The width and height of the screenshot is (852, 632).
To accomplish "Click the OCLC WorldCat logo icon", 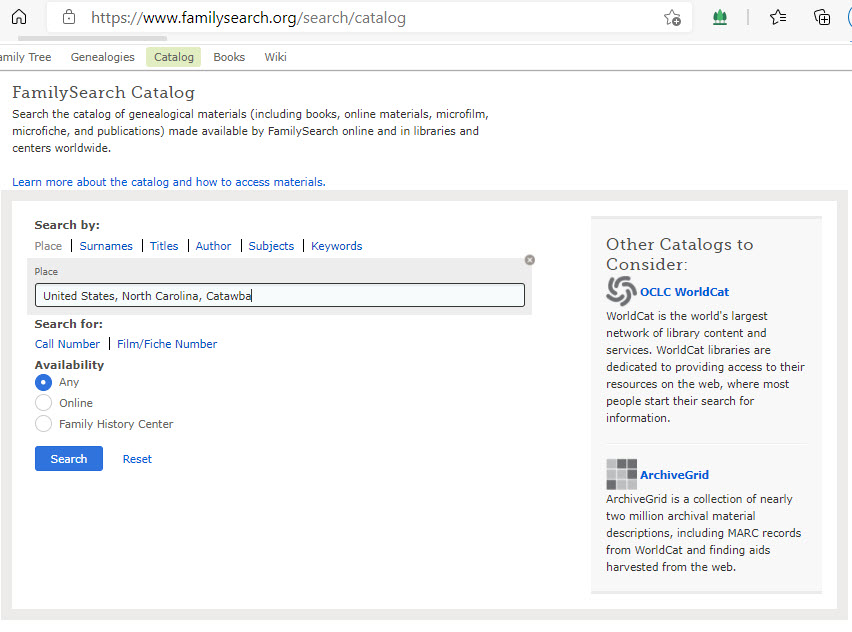I will (x=621, y=291).
